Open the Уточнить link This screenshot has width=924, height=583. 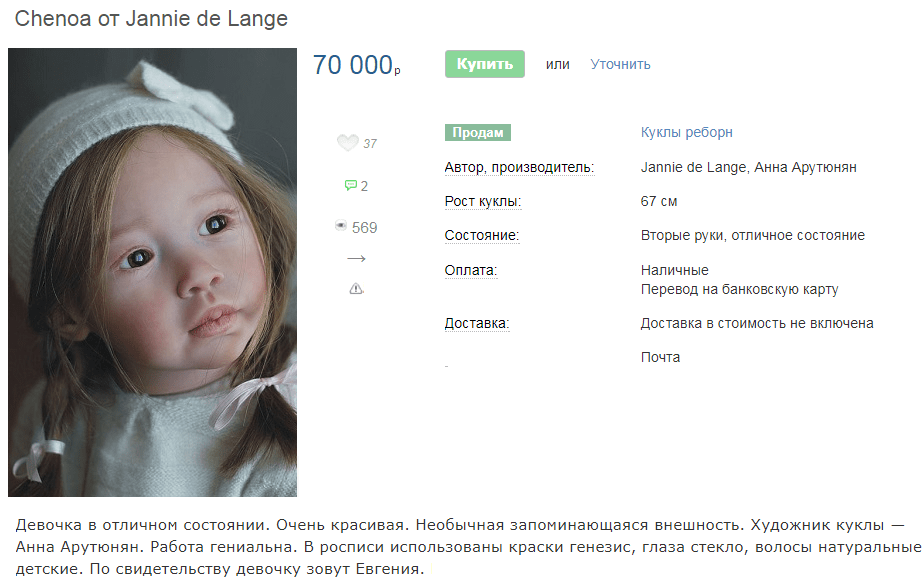coord(621,64)
